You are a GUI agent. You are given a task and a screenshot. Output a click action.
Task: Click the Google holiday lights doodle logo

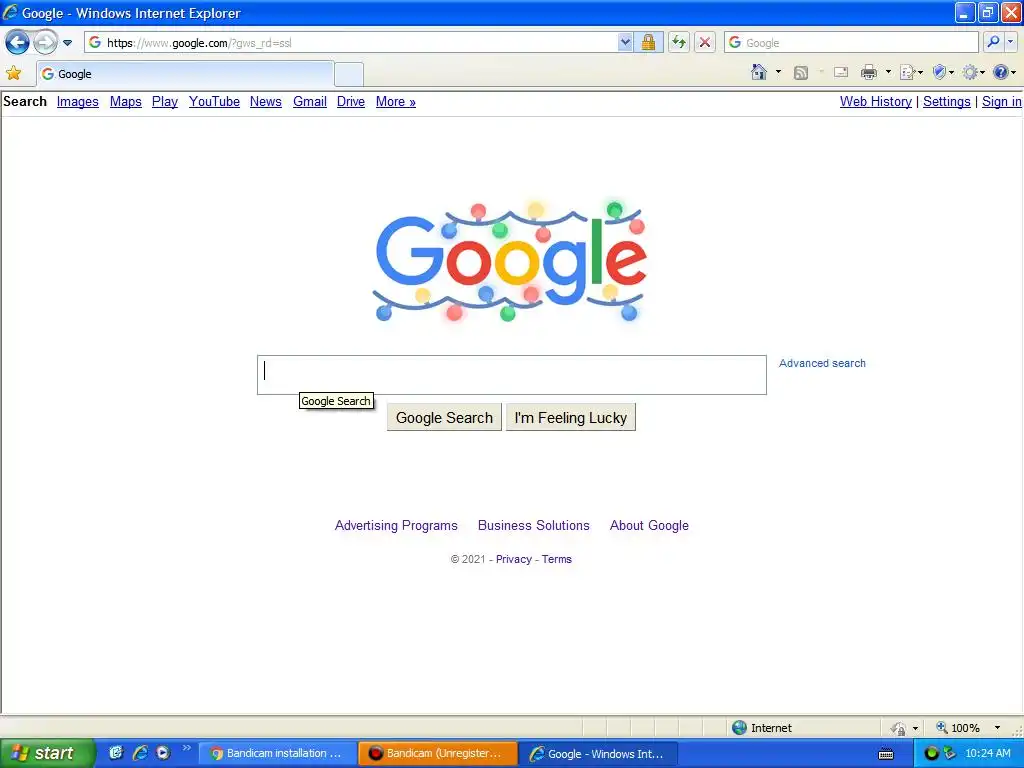point(510,262)
